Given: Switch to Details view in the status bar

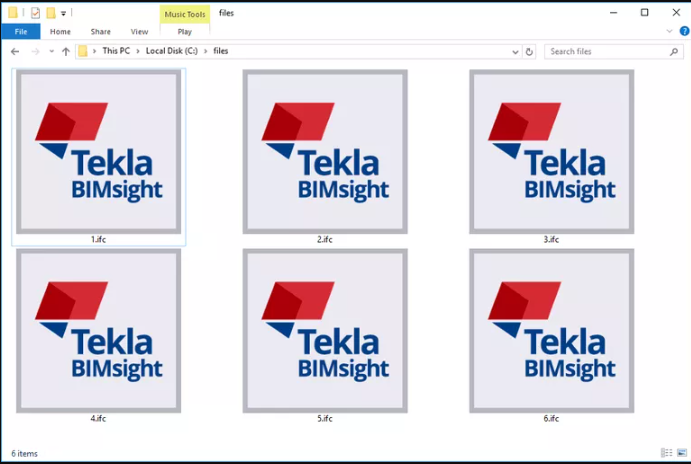Looking at the screenshot, I should [667, 453].
